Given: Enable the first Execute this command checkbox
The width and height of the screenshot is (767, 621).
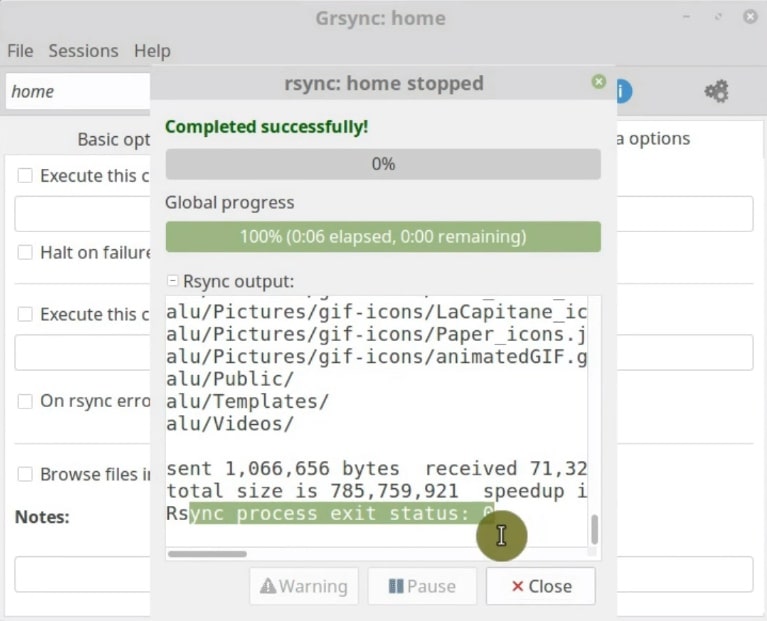Looking at the screenshot, I should (x=25, y=176).
